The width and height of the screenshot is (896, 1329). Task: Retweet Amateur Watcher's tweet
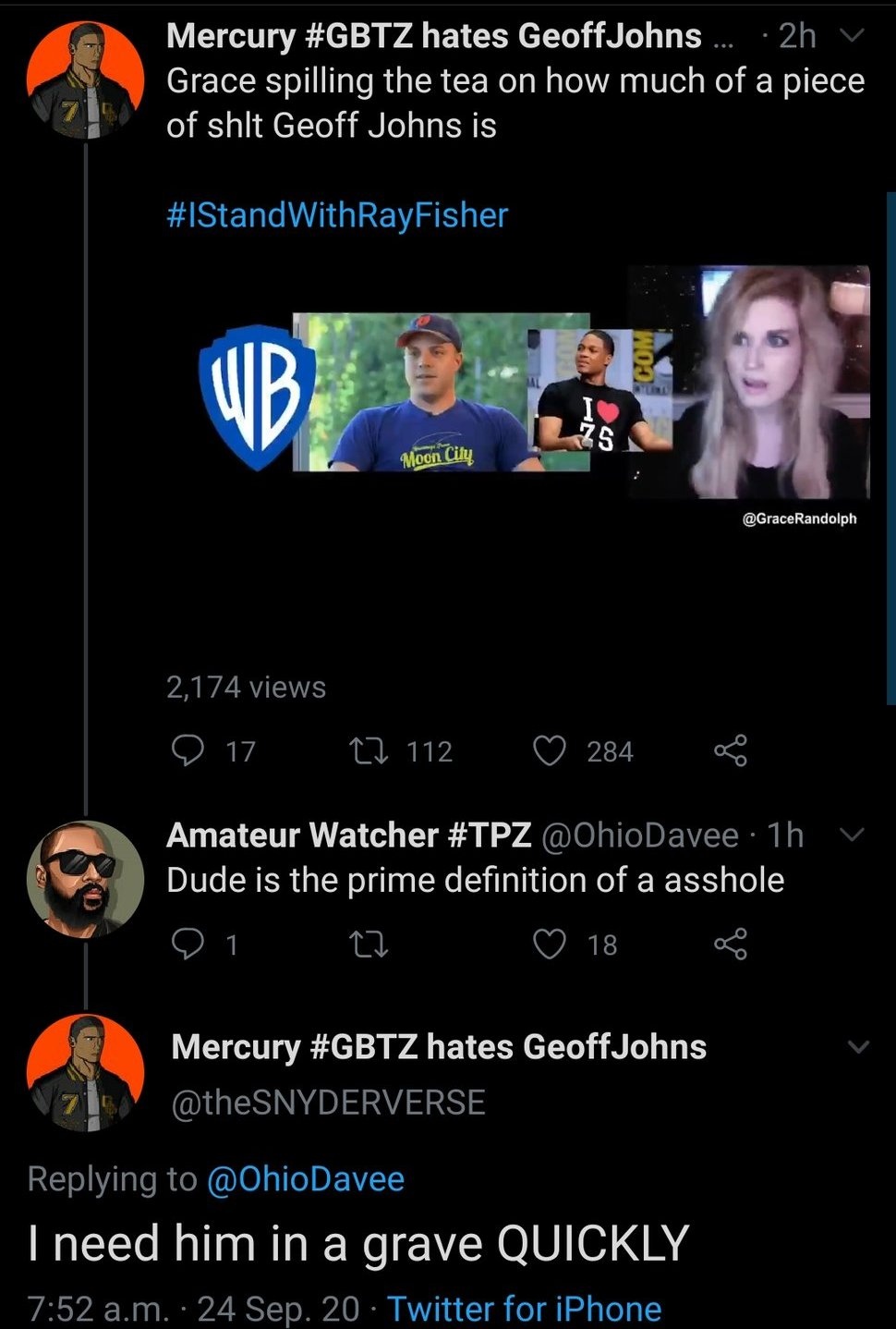tap(368, 944)
